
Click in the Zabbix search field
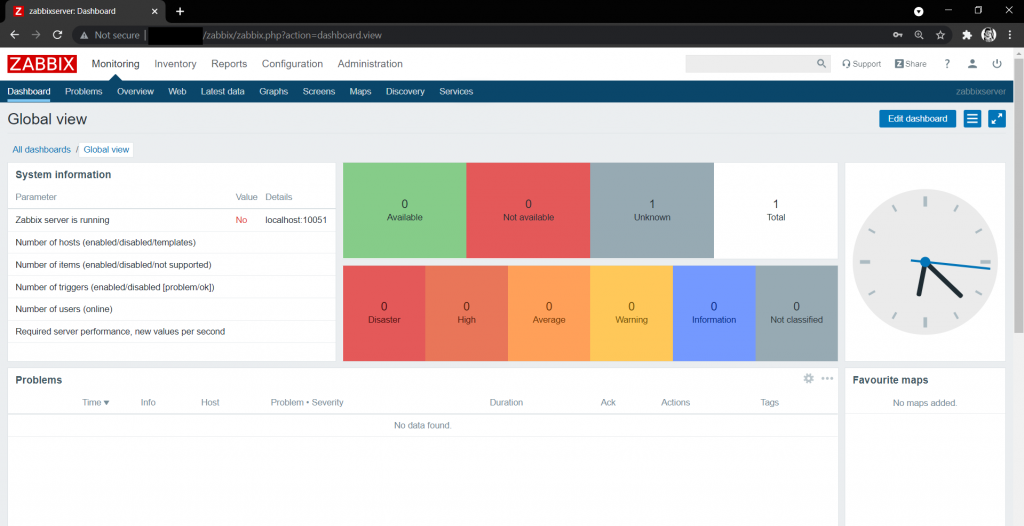(x=750, y=64)
